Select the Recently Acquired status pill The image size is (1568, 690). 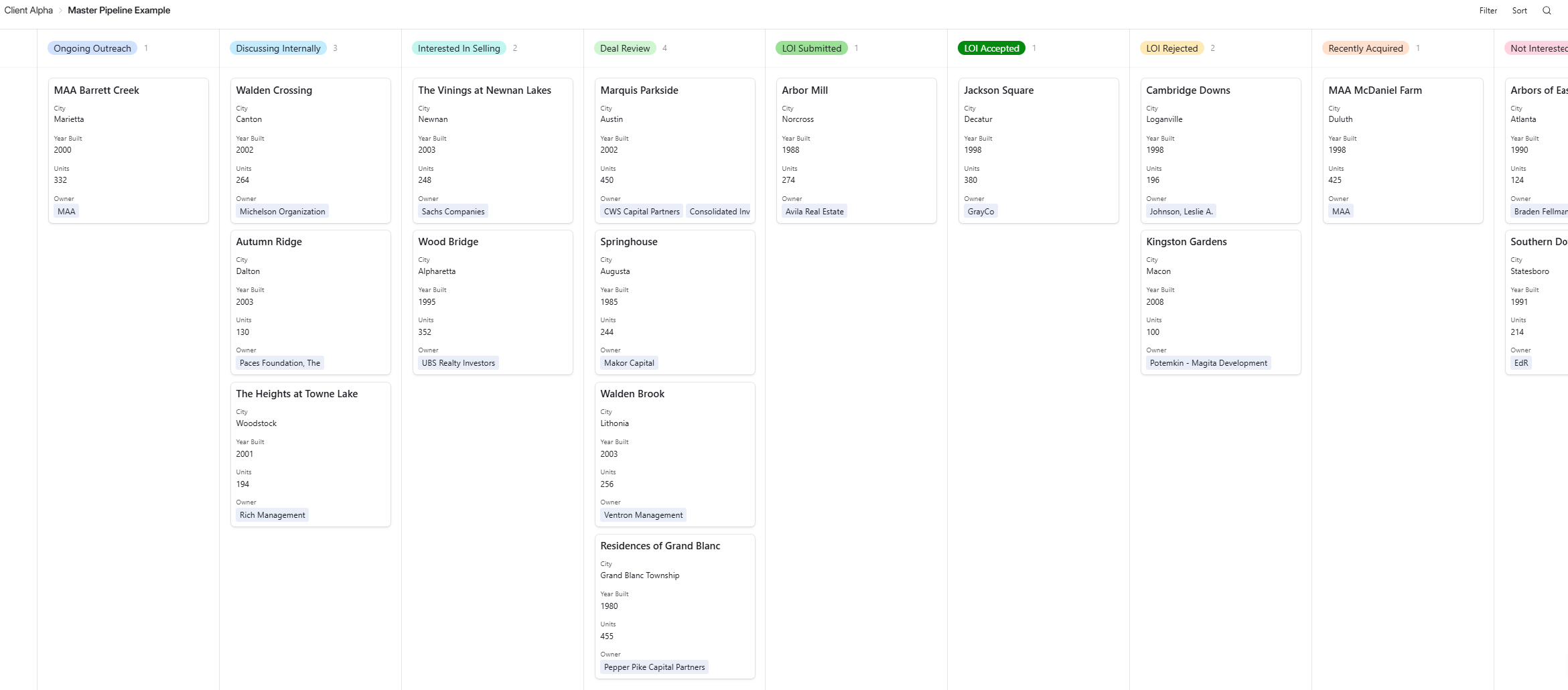pyautogui.click(x=1365, y=48)
